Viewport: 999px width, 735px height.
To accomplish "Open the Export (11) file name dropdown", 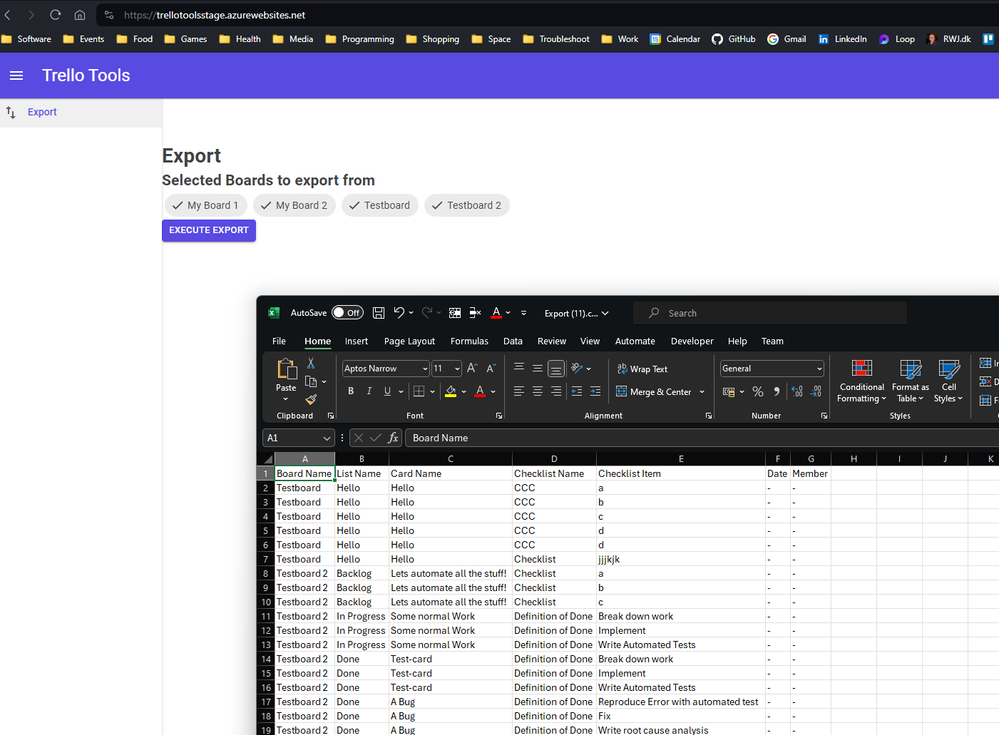I will 577,313.
